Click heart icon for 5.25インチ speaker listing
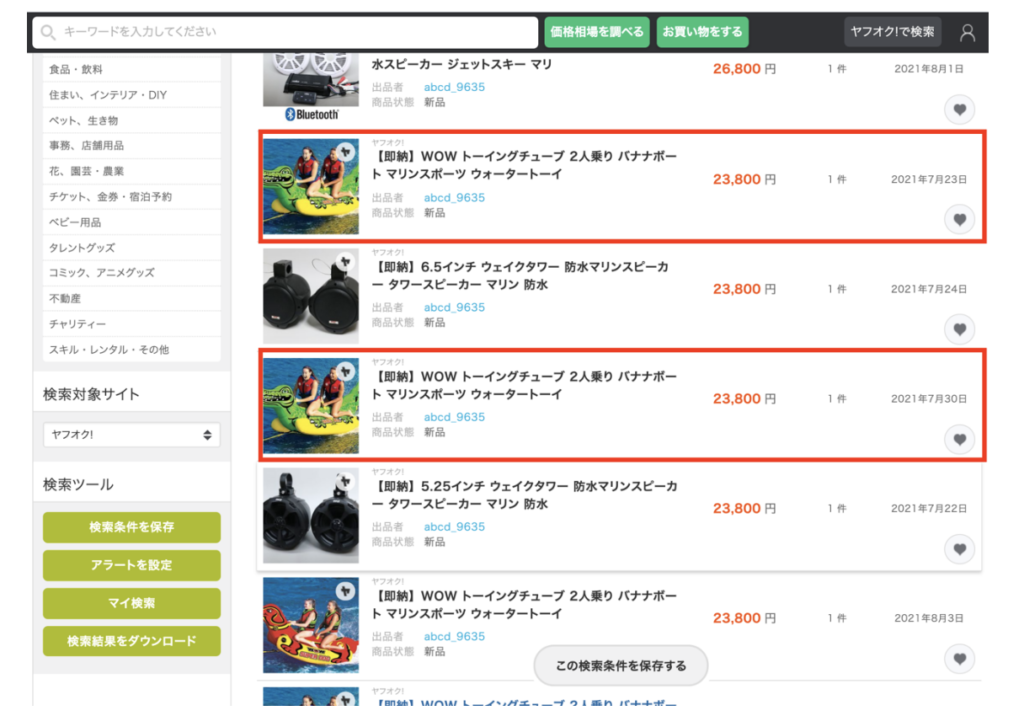The width and height of the screenshot is (1024, 716). click(959, 549)
